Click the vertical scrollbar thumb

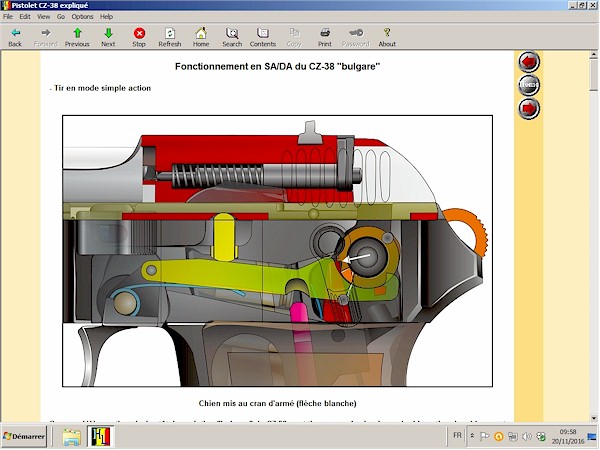(593, 75)
